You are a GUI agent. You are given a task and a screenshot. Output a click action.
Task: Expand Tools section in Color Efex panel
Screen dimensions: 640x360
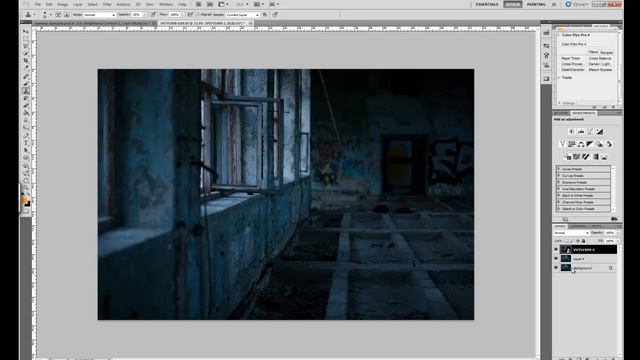pos(560,78)
